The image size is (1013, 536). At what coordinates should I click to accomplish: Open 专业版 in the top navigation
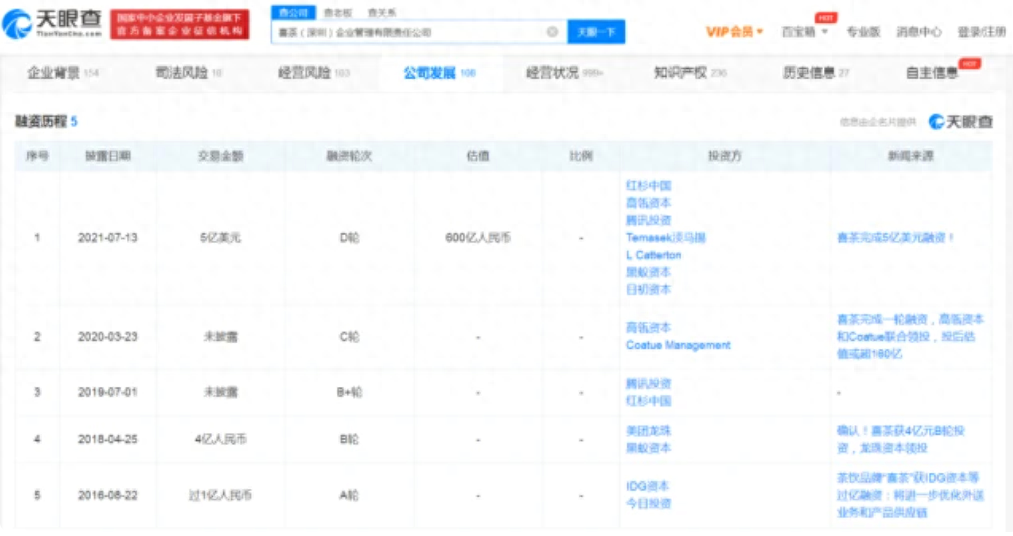(862, 32)
